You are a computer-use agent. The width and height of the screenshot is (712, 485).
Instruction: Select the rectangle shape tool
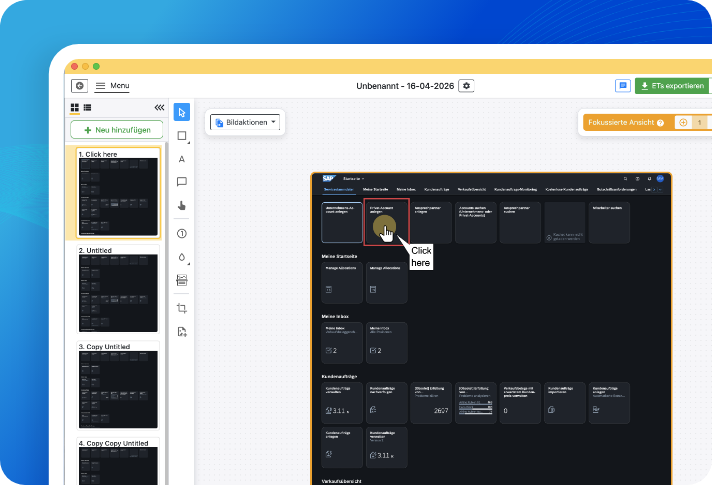coord(182,136)
